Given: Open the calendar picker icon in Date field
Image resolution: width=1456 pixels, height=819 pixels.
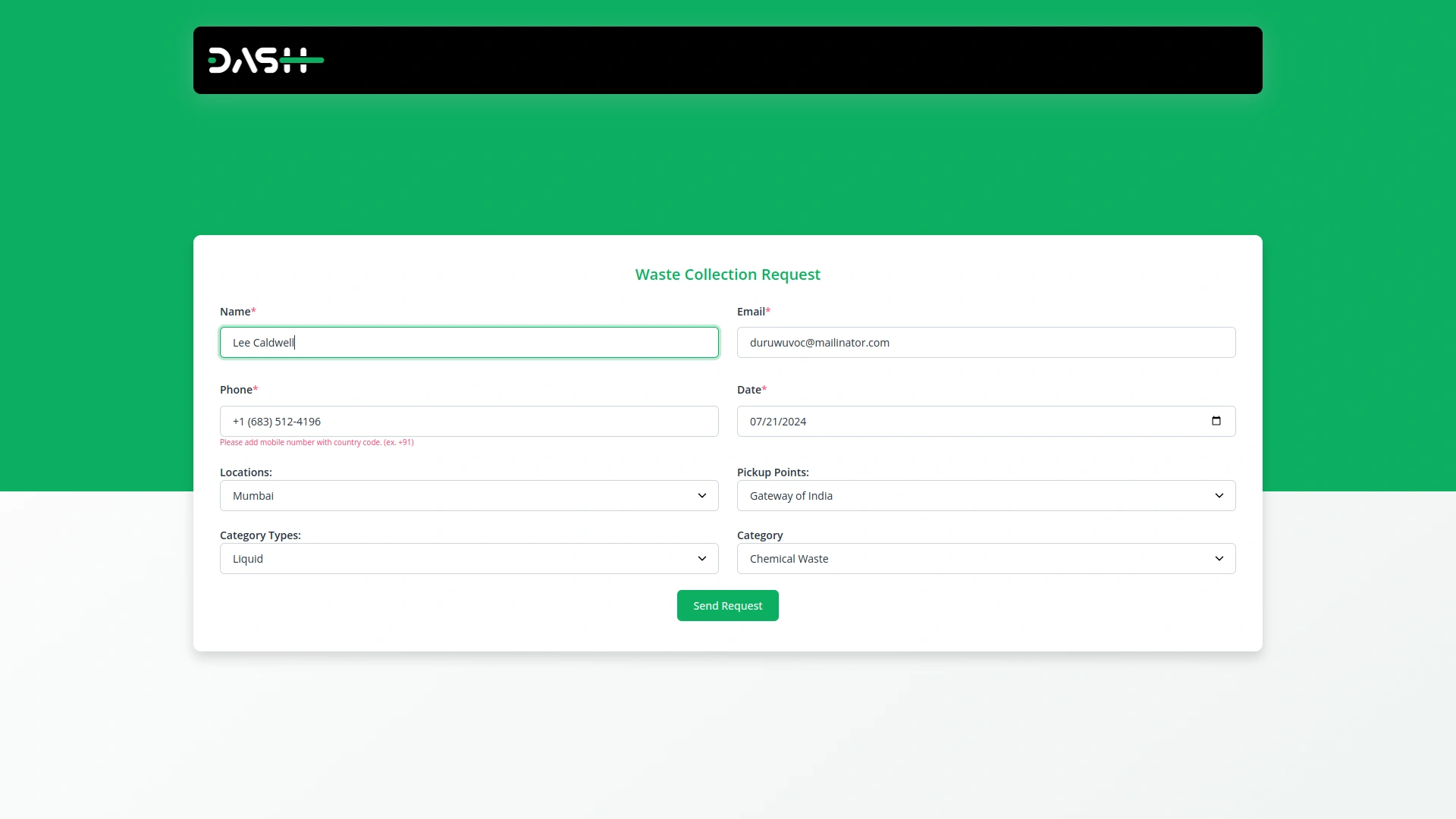Looking at the screenshot, I should coord(1216,421).
